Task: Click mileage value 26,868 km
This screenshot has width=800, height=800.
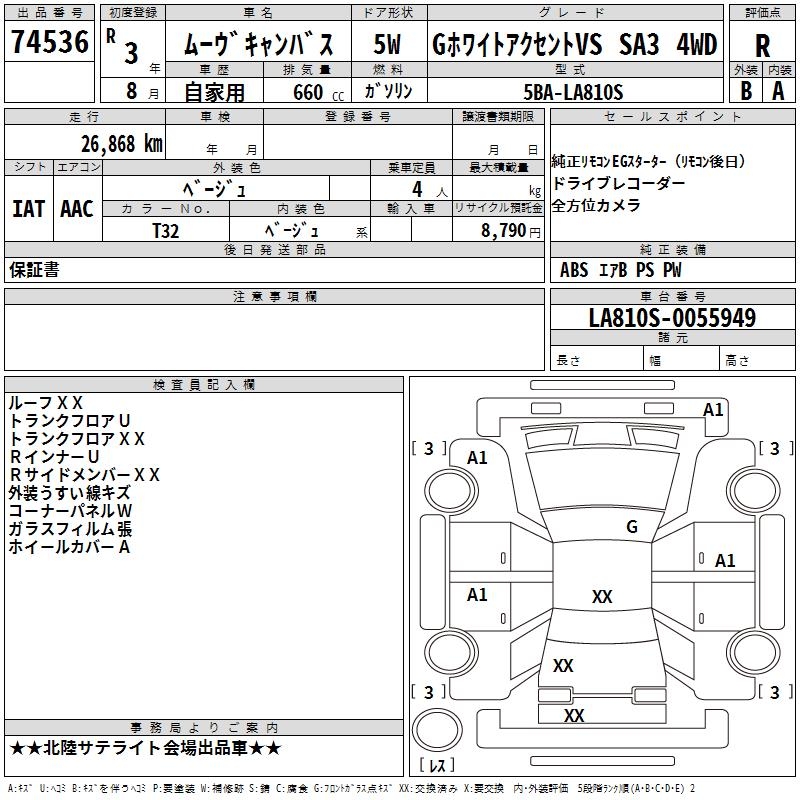Action: (x=122, y=144)
